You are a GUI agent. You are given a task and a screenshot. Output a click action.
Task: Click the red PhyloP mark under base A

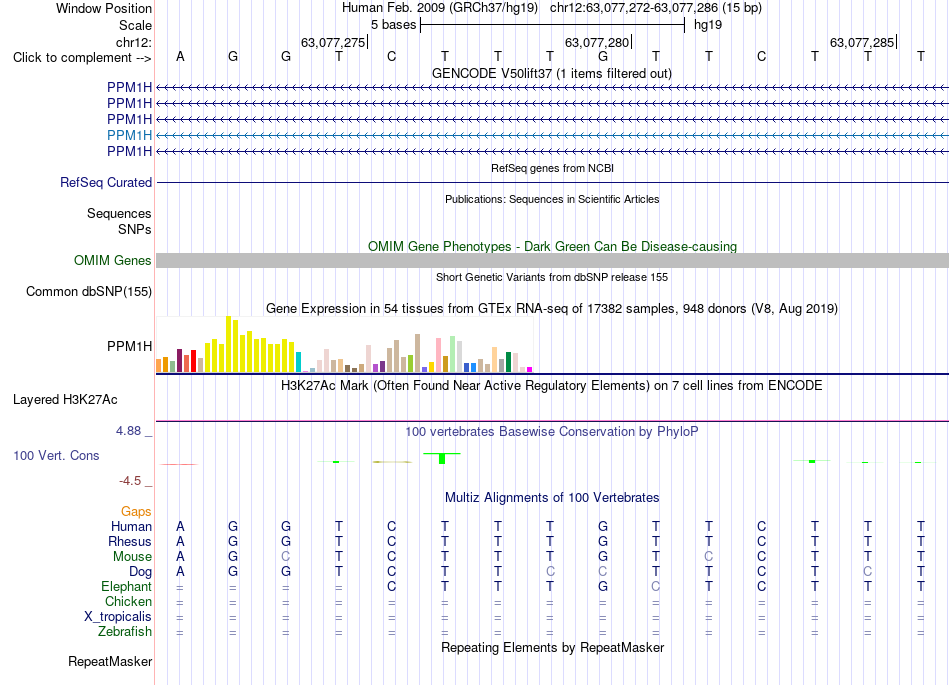179,465
